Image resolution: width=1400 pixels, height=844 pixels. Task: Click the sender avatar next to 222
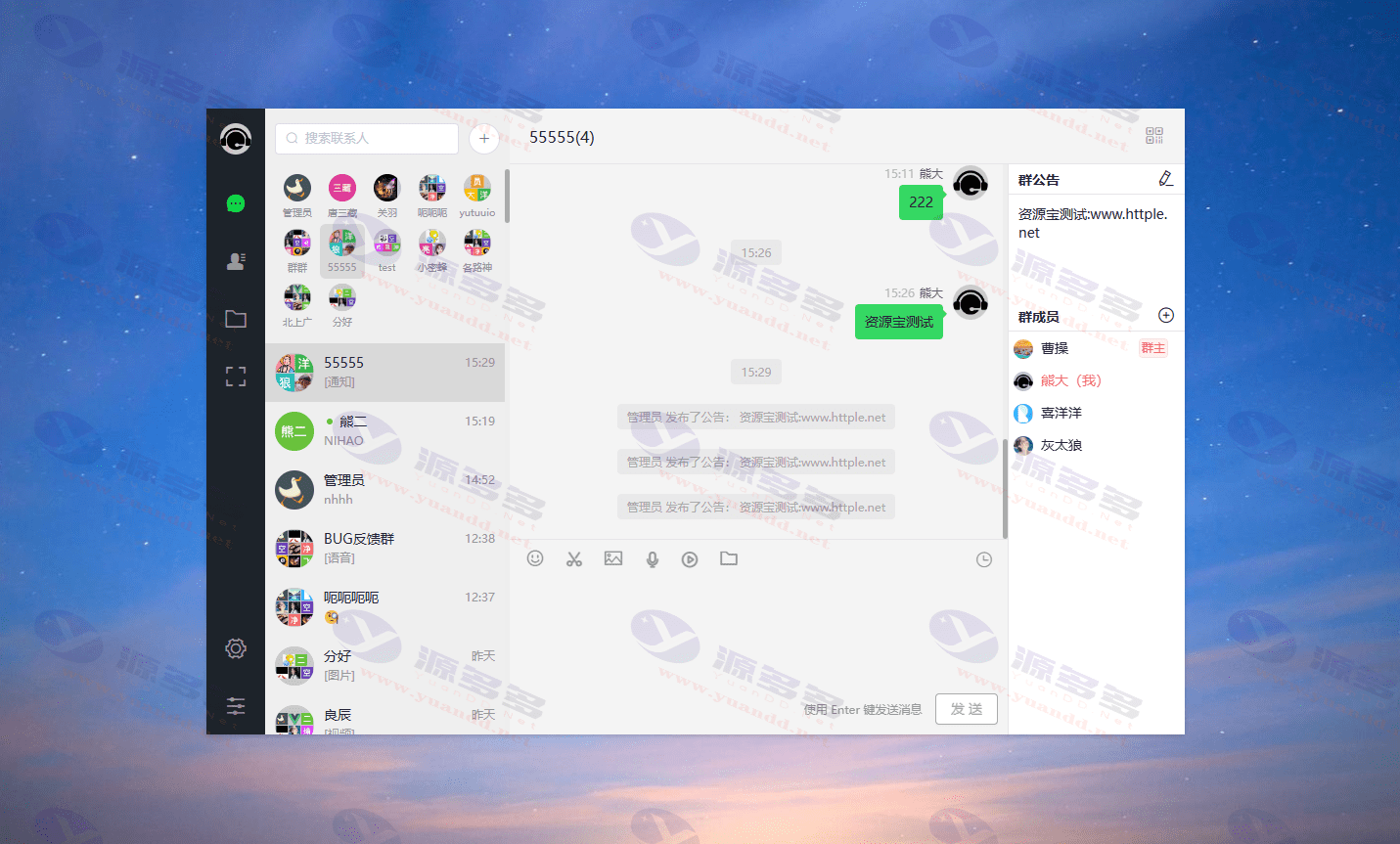point(971,183)
